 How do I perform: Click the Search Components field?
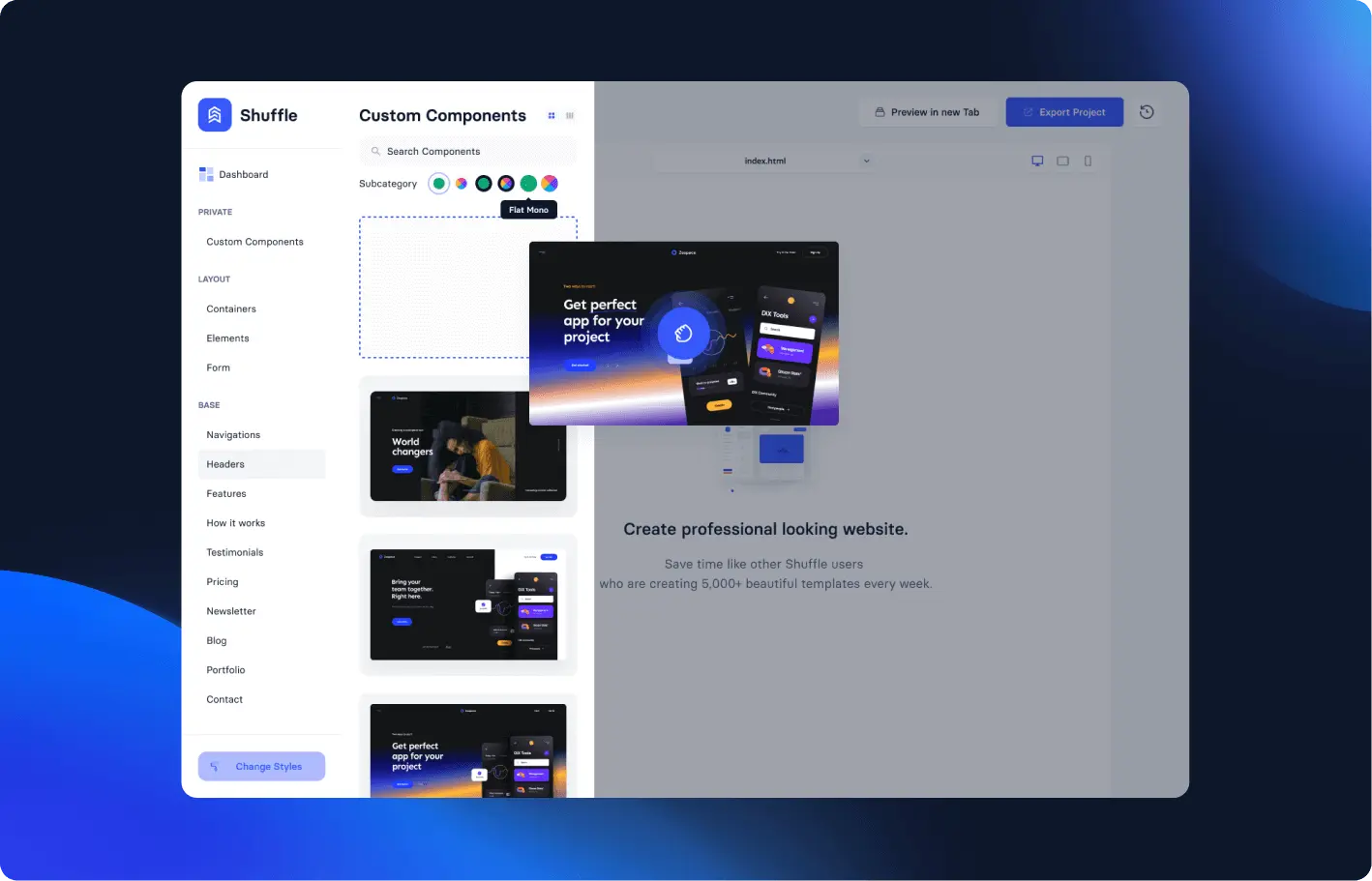[468, 152]
